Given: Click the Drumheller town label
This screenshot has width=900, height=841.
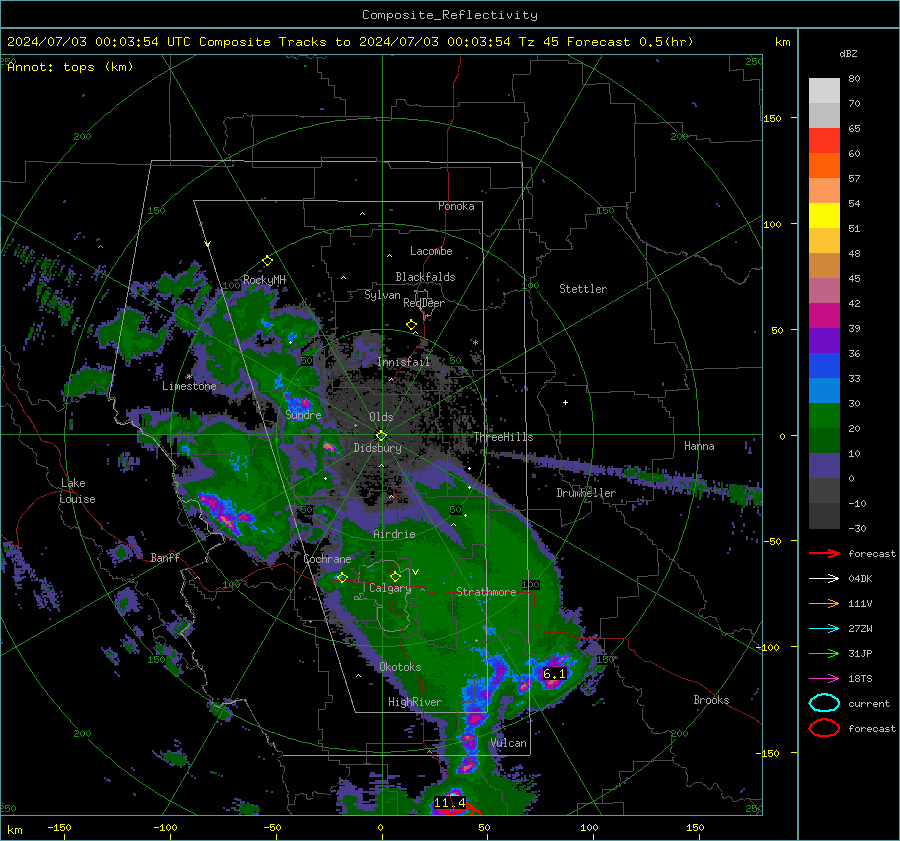Looking at the screenshot, I should tap(586, 493).
